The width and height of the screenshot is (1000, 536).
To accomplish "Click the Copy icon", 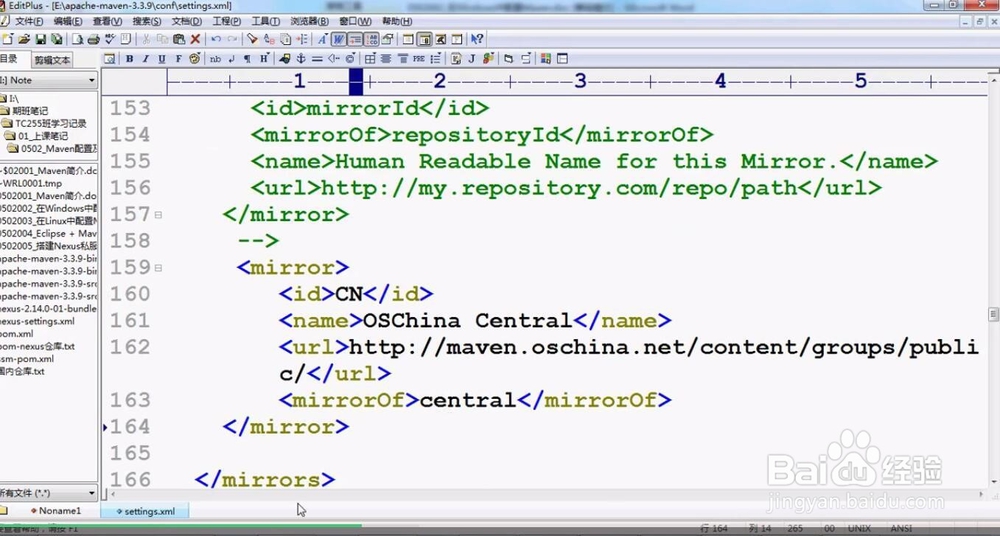I will pyautogui.click(x=163, y=40).
